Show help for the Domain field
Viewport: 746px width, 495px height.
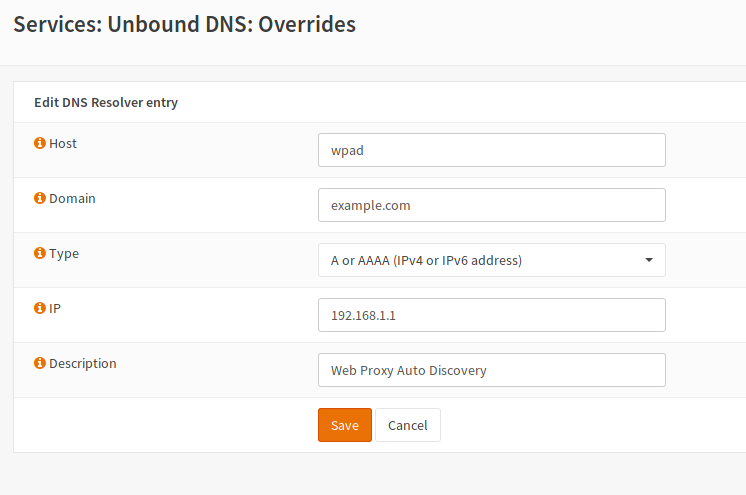tap(40, 199)
